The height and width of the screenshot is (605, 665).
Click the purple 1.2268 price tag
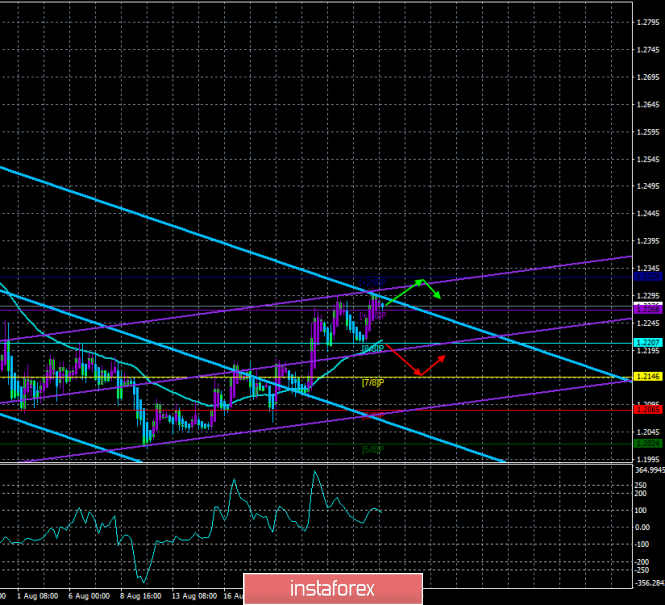pyautogui.click(x=646, y=309)
